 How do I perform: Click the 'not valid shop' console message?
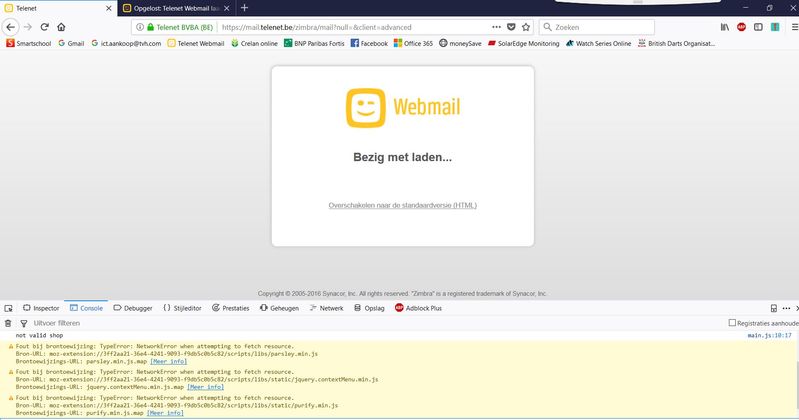(x=39, y=335)
